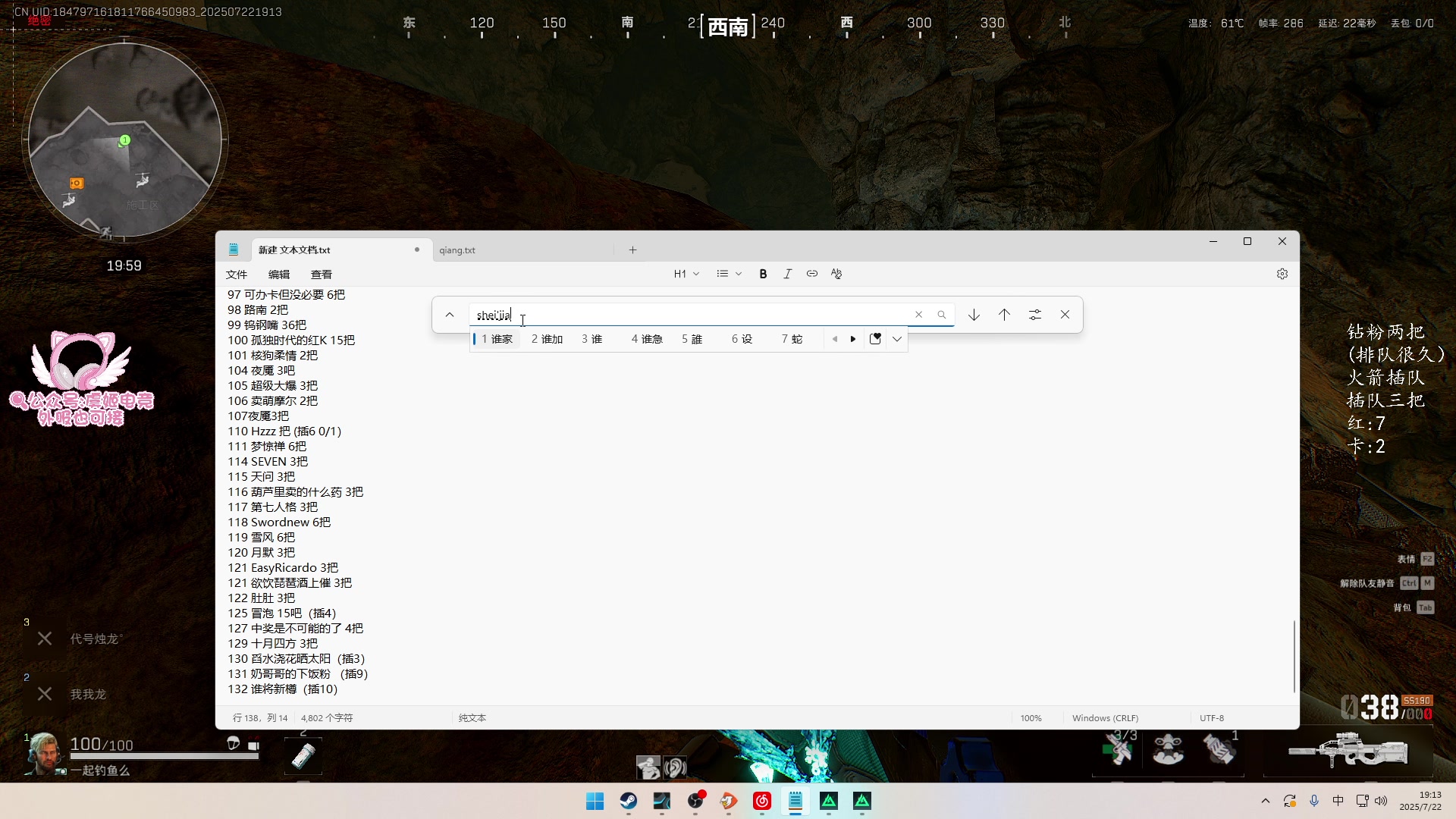Expand the H1 heading dropdown
1456x819 pixels.
point(686,274)
